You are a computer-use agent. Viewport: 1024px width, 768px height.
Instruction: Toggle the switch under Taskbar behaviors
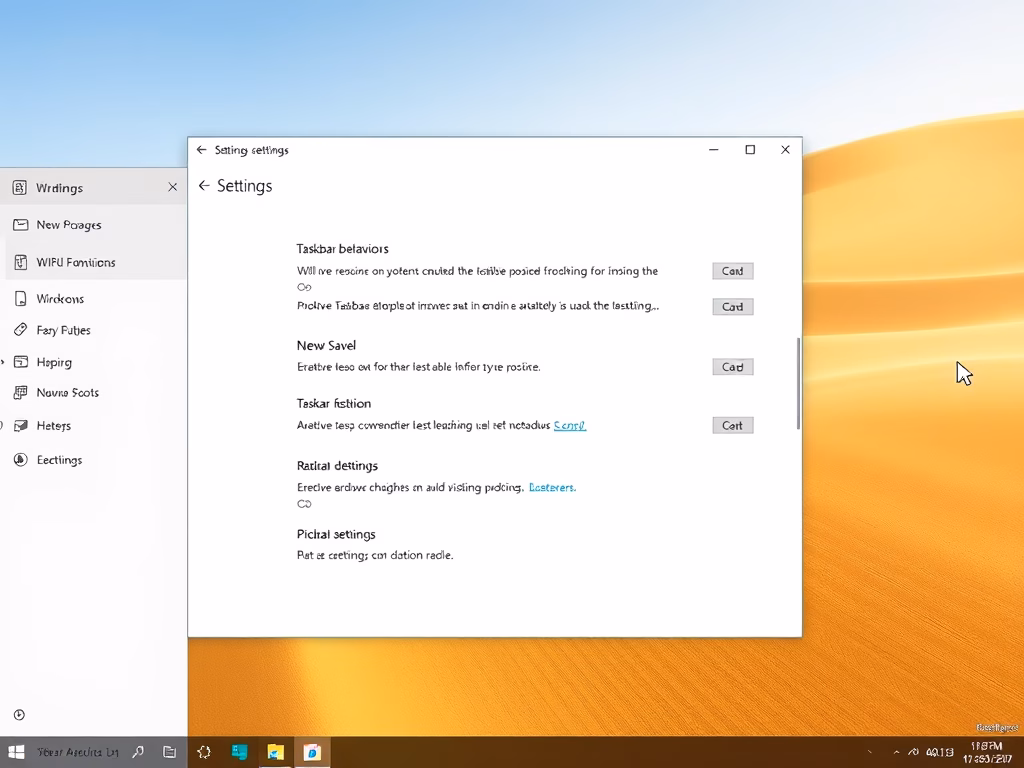[x=305, y=287]
